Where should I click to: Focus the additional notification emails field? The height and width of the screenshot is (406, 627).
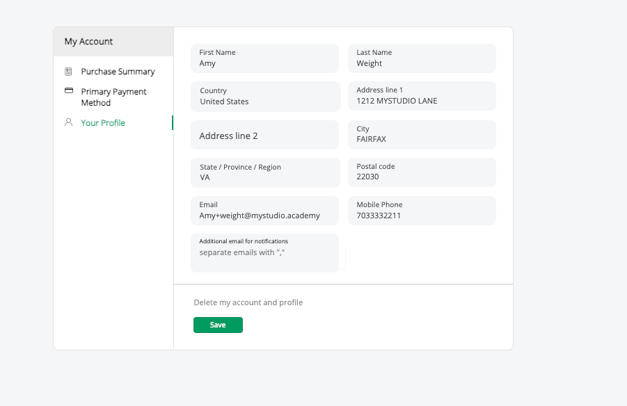[x=264, y=253]
